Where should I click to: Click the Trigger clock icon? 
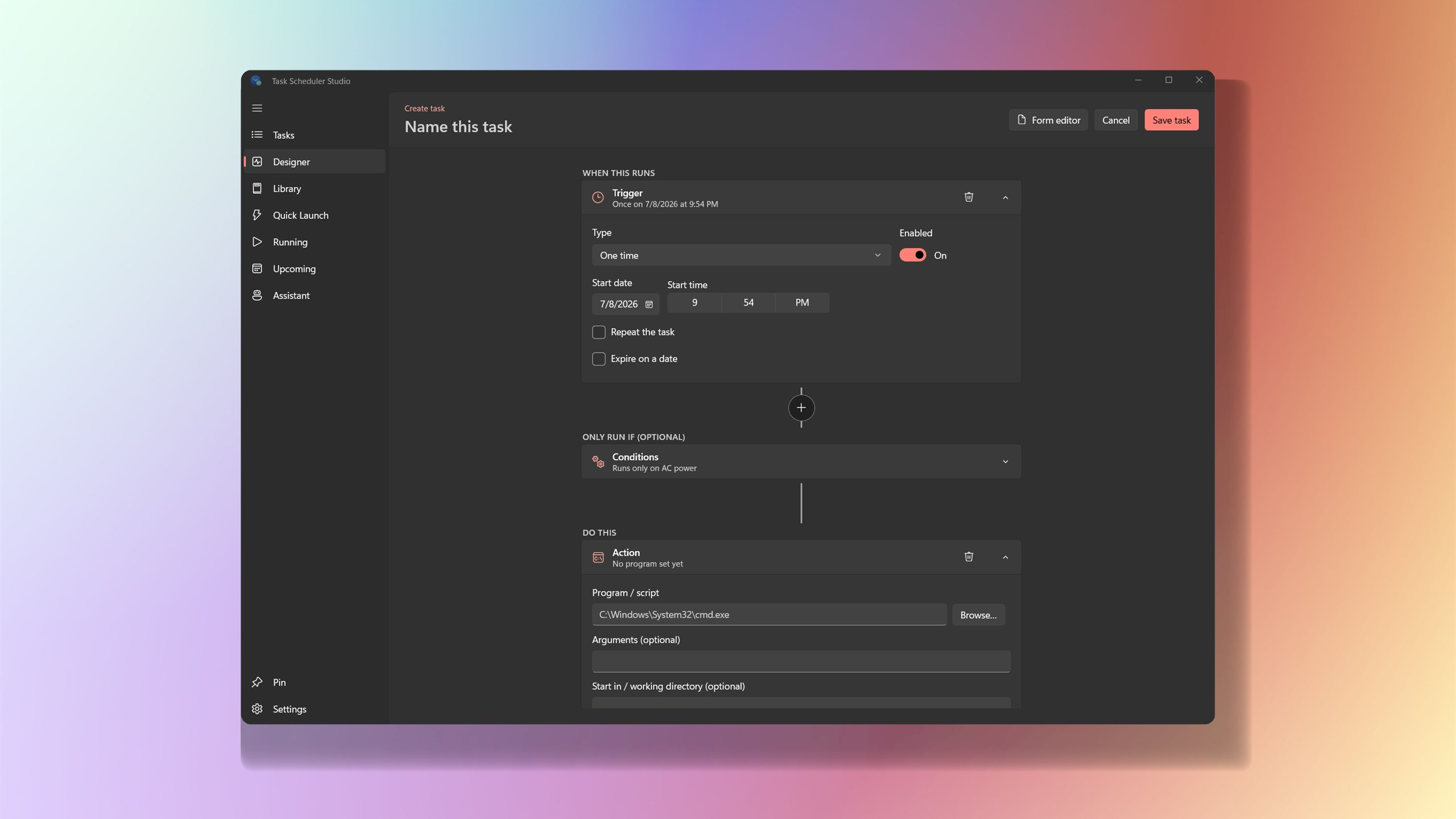[x=598, y=197]
